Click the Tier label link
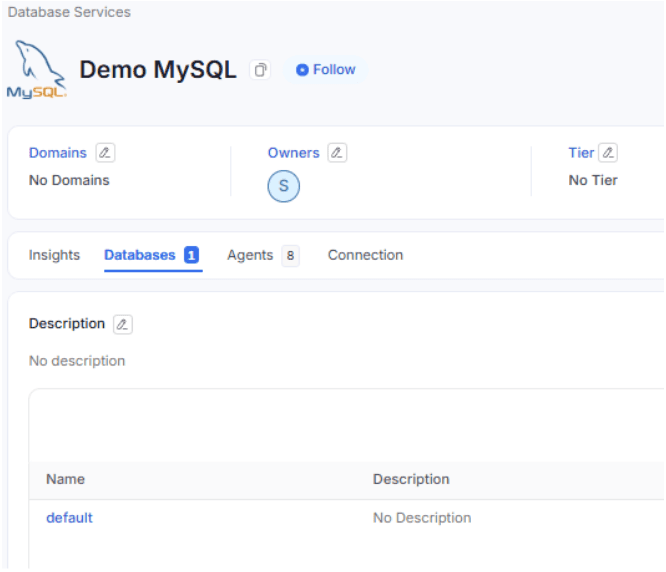Screen dimensions: 666x572 pyautogui.click(x=581, y=153)
